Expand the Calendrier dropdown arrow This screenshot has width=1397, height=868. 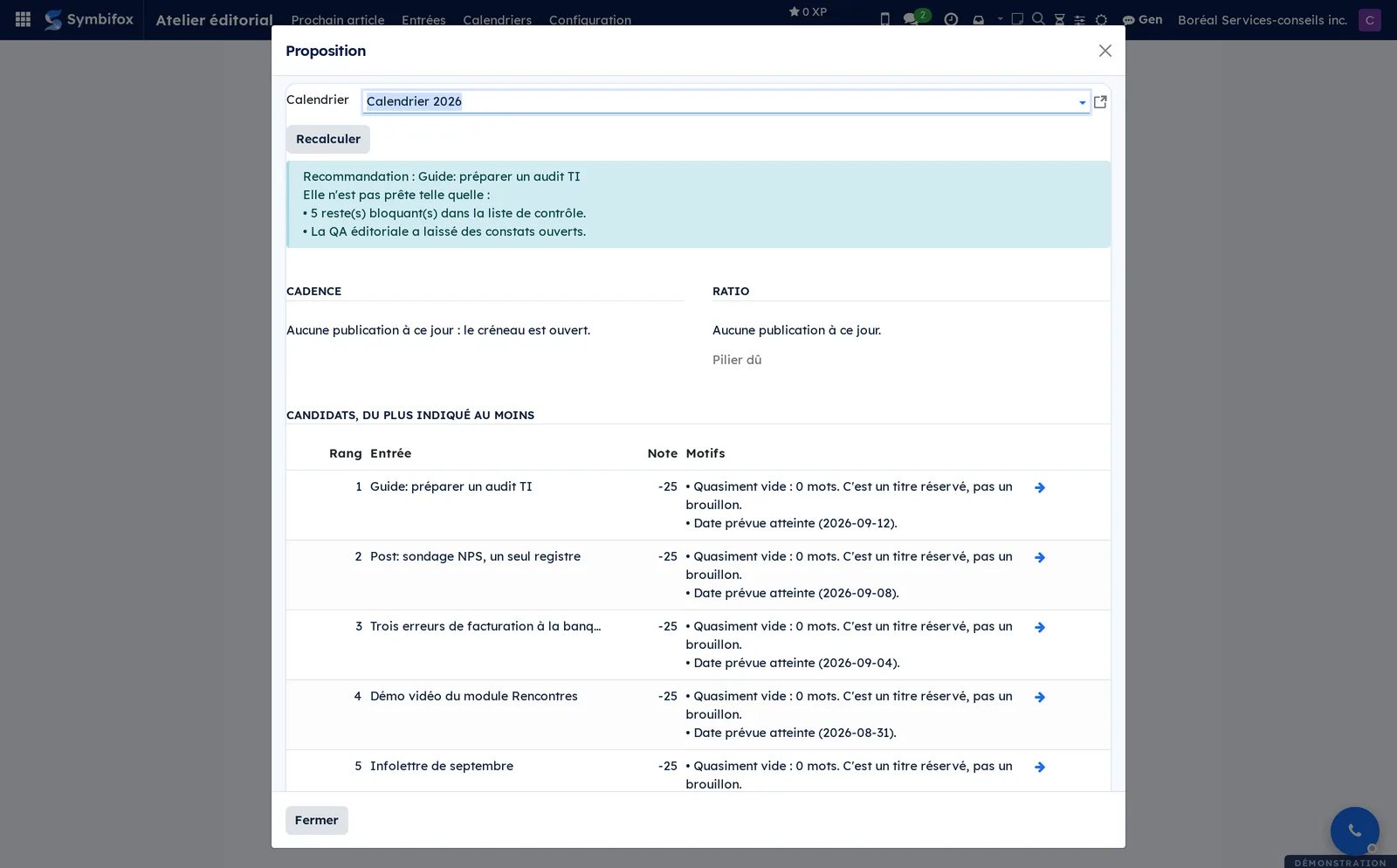coord(1083,102)
